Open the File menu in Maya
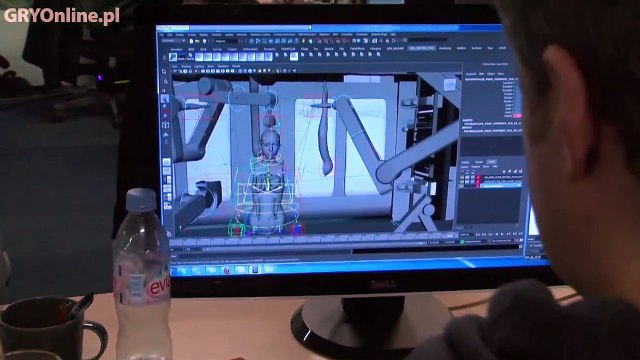 [x=161, y=35]
